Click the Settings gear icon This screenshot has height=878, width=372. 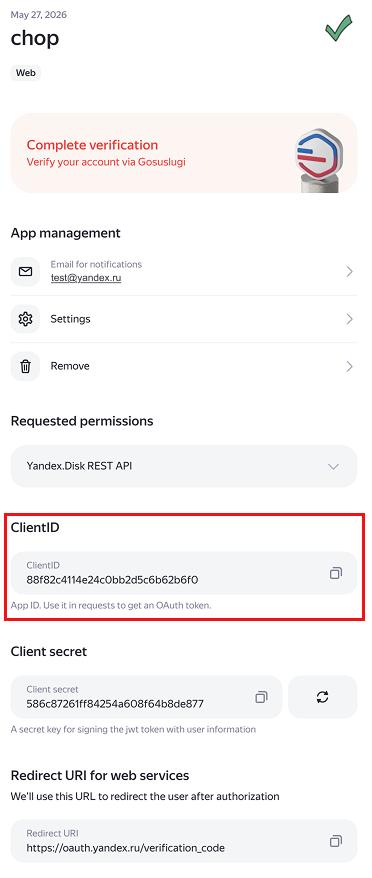pyautogui.click(x=25, y=319)
